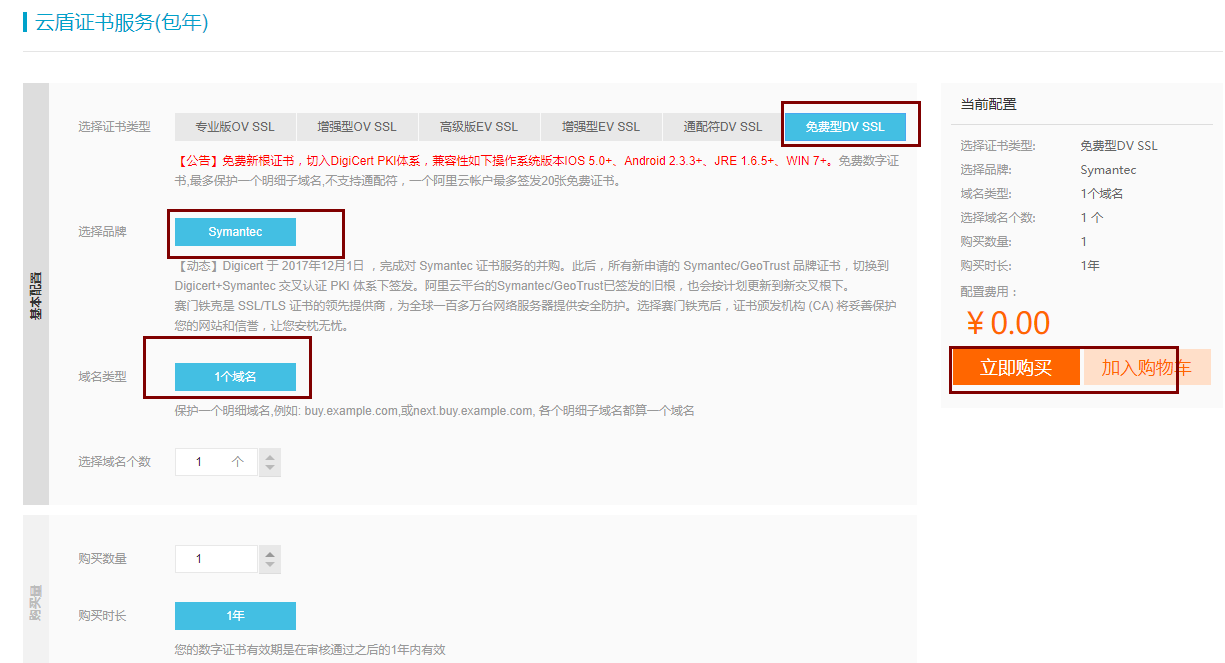The width and height of the screenshot is (1225, 663).
Task: Increase 购买数量 with the up arrow
Action: point(270,553)
